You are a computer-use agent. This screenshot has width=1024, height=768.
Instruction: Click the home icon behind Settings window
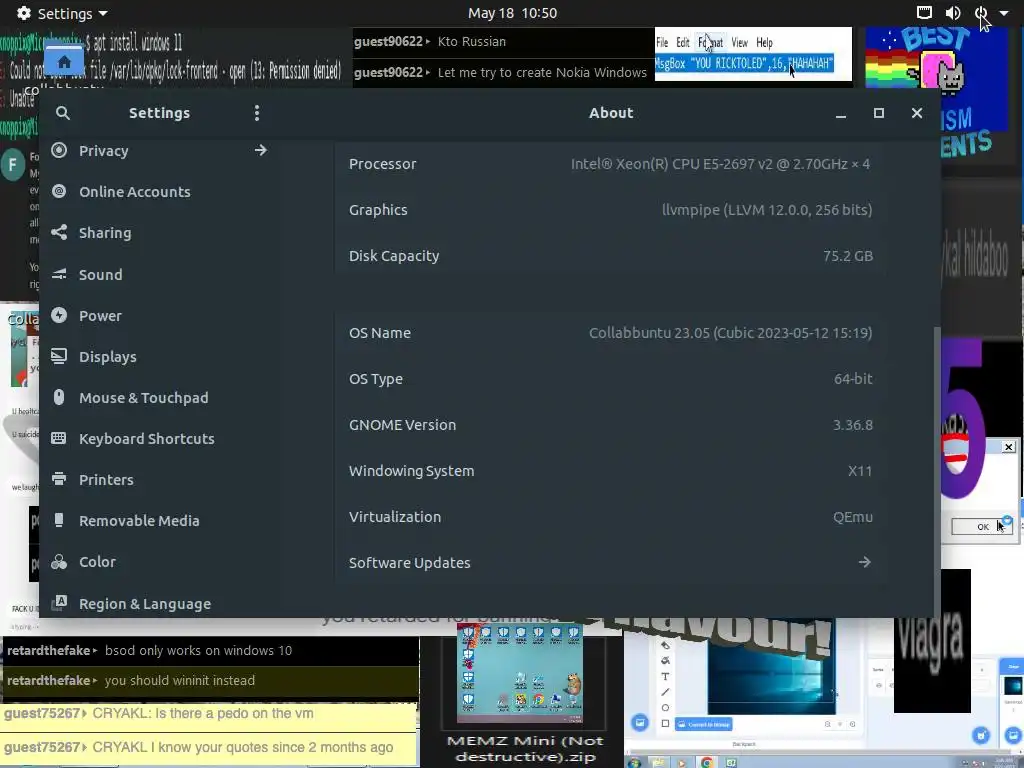[x=64, y=62]
